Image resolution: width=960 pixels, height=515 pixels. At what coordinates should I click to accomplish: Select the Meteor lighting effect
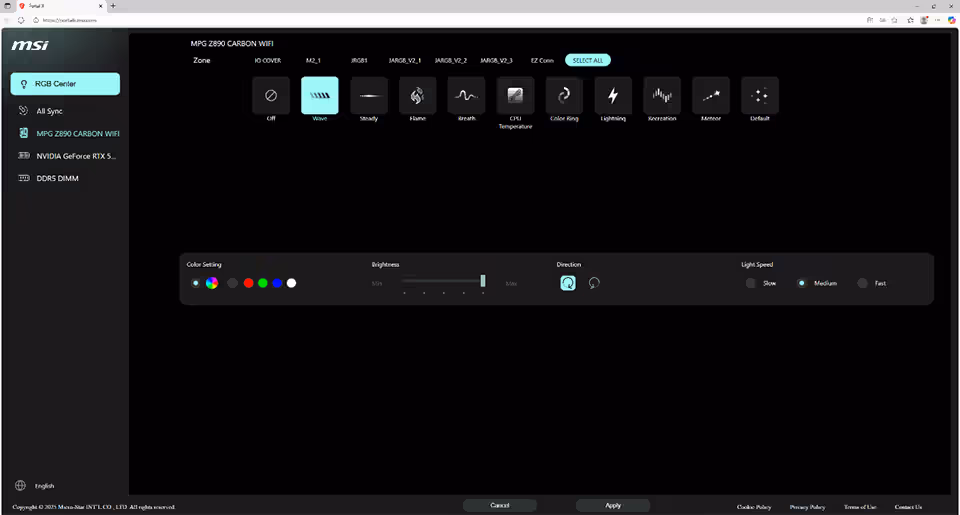pyautogui.click(x=711, y=96)
